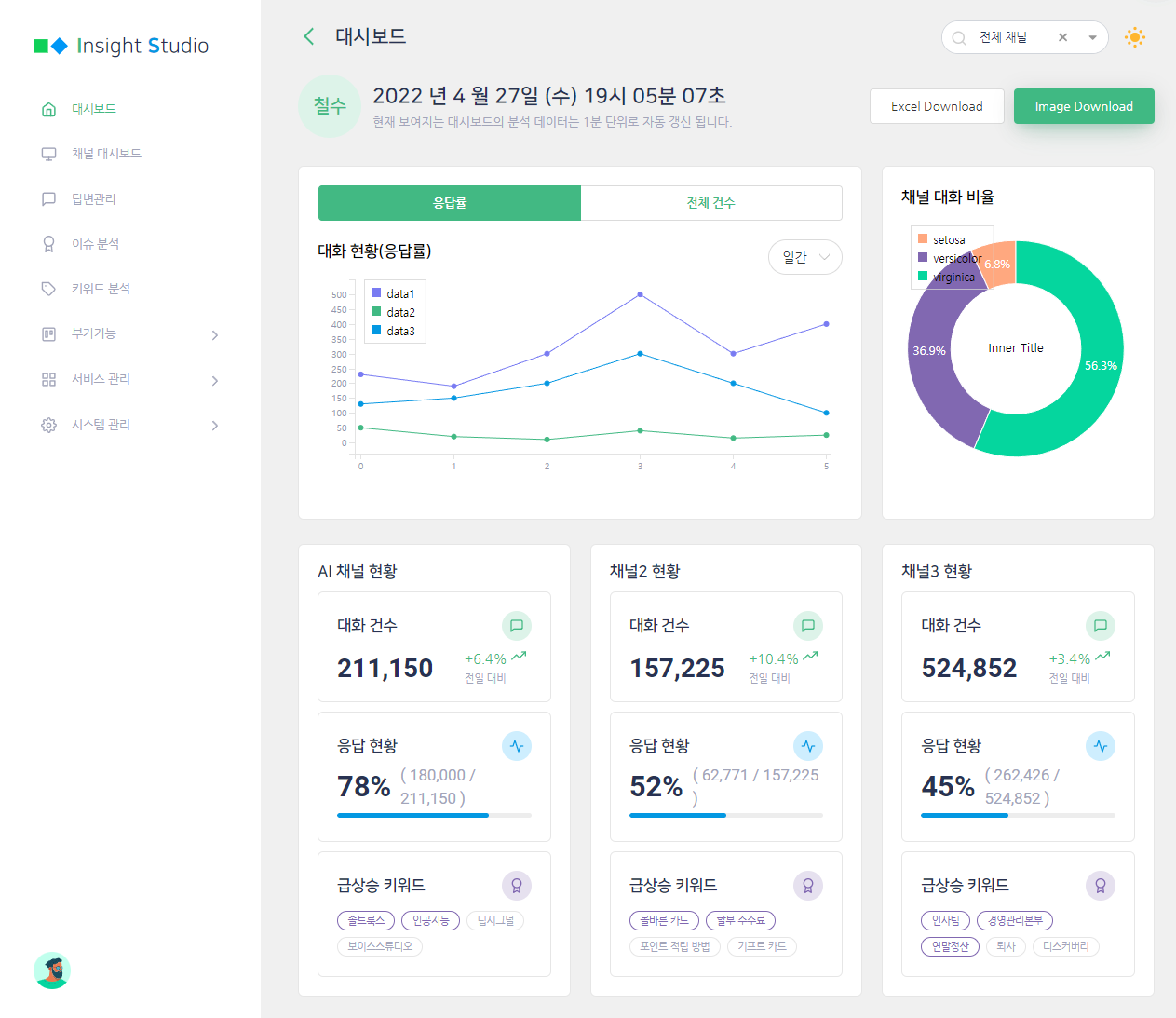Click the 키워드 분석 tag icon
This screenshot has width=1176, height=1018.
click(49, 289)
